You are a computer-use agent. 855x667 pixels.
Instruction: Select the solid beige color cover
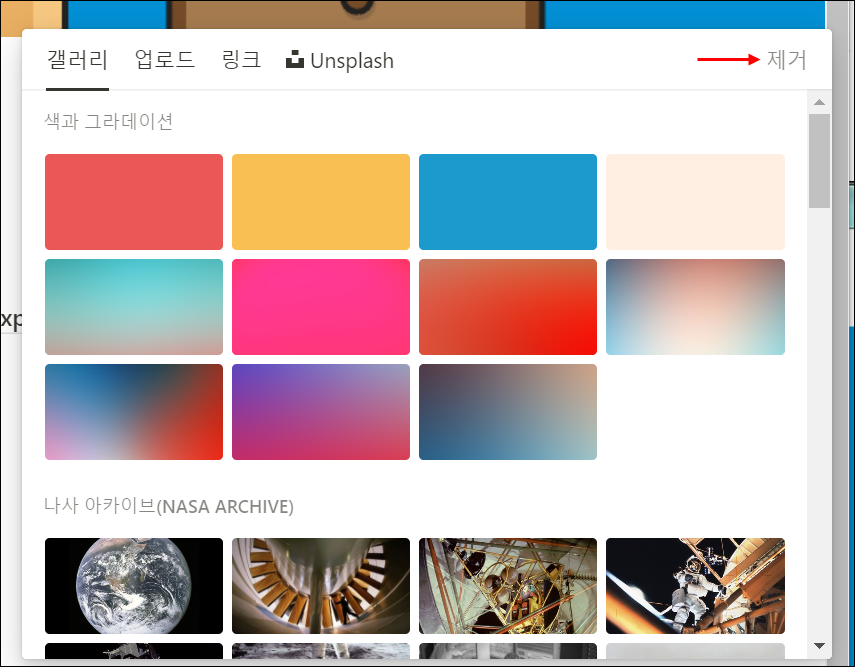695,202
